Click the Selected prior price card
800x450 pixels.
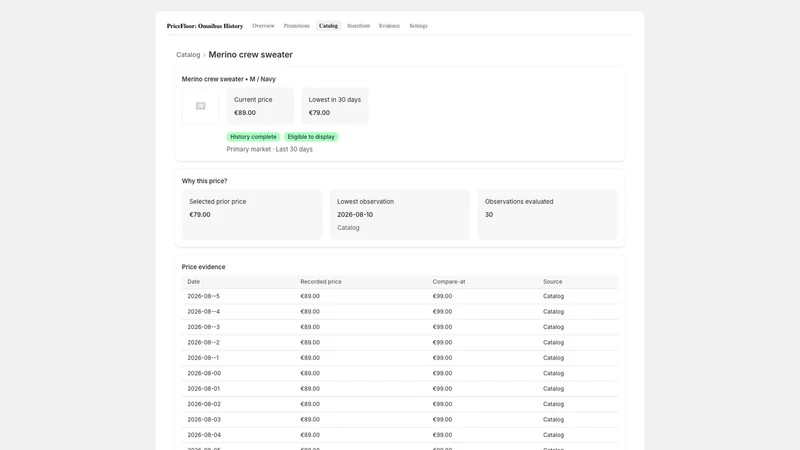point(252,214)
